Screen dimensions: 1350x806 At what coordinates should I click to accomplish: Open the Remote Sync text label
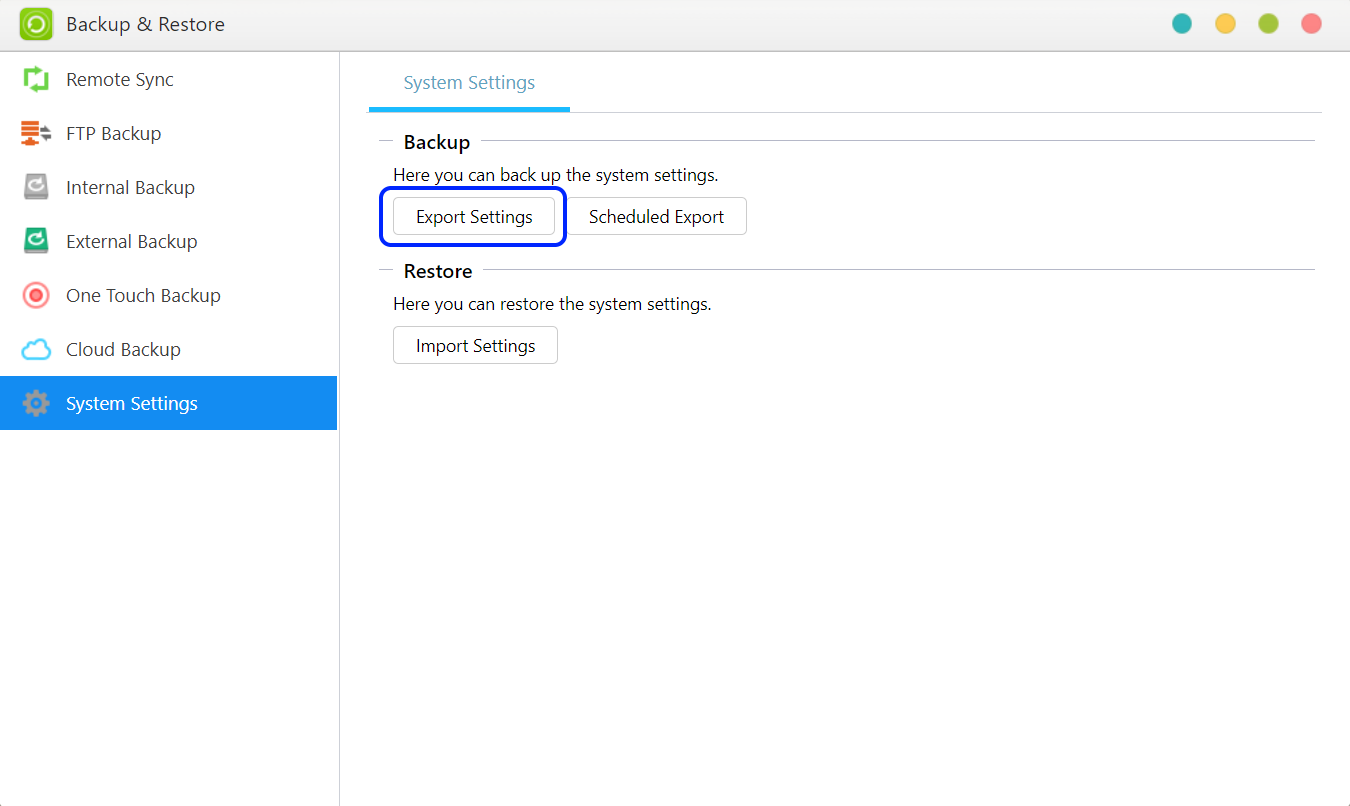120,80
